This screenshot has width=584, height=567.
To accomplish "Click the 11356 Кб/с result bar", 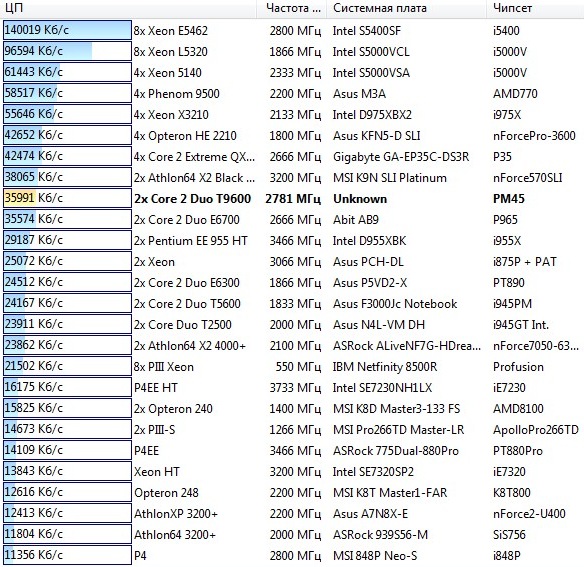I will coord(67,555).
